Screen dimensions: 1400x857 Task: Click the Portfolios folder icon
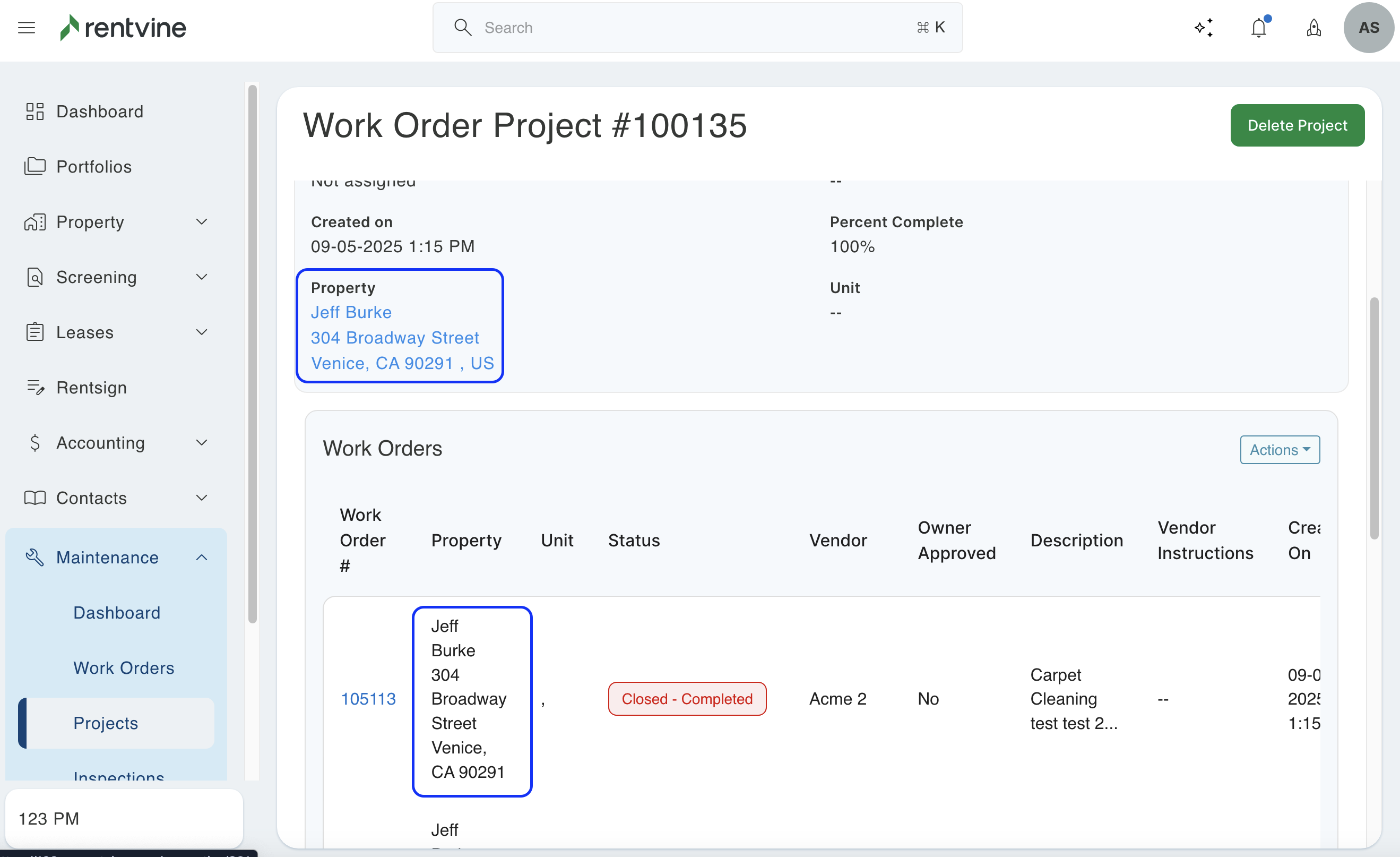(34, 167)
